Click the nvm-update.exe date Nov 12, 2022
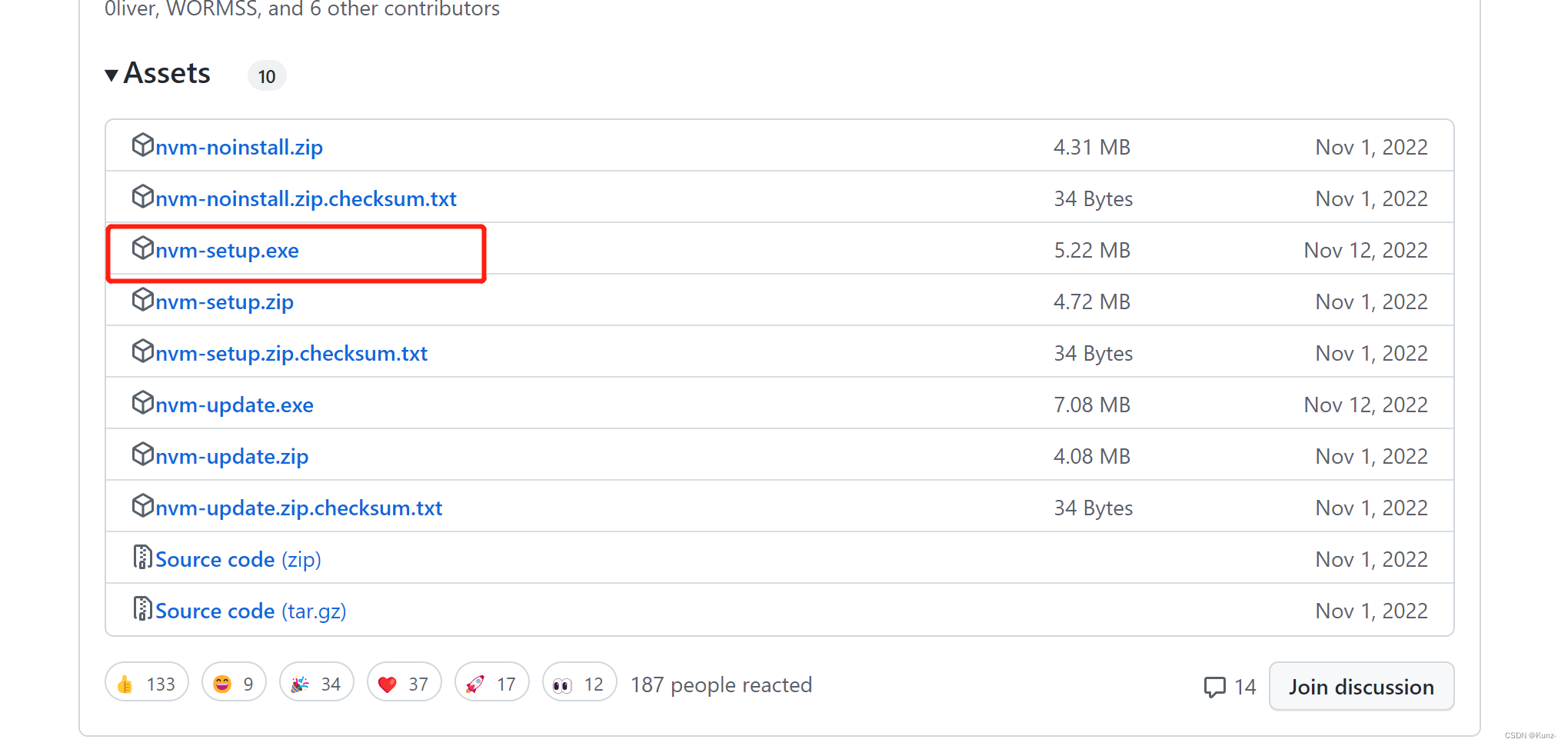This screenshot has width=1568, height=746. [x=1366, y=405]
